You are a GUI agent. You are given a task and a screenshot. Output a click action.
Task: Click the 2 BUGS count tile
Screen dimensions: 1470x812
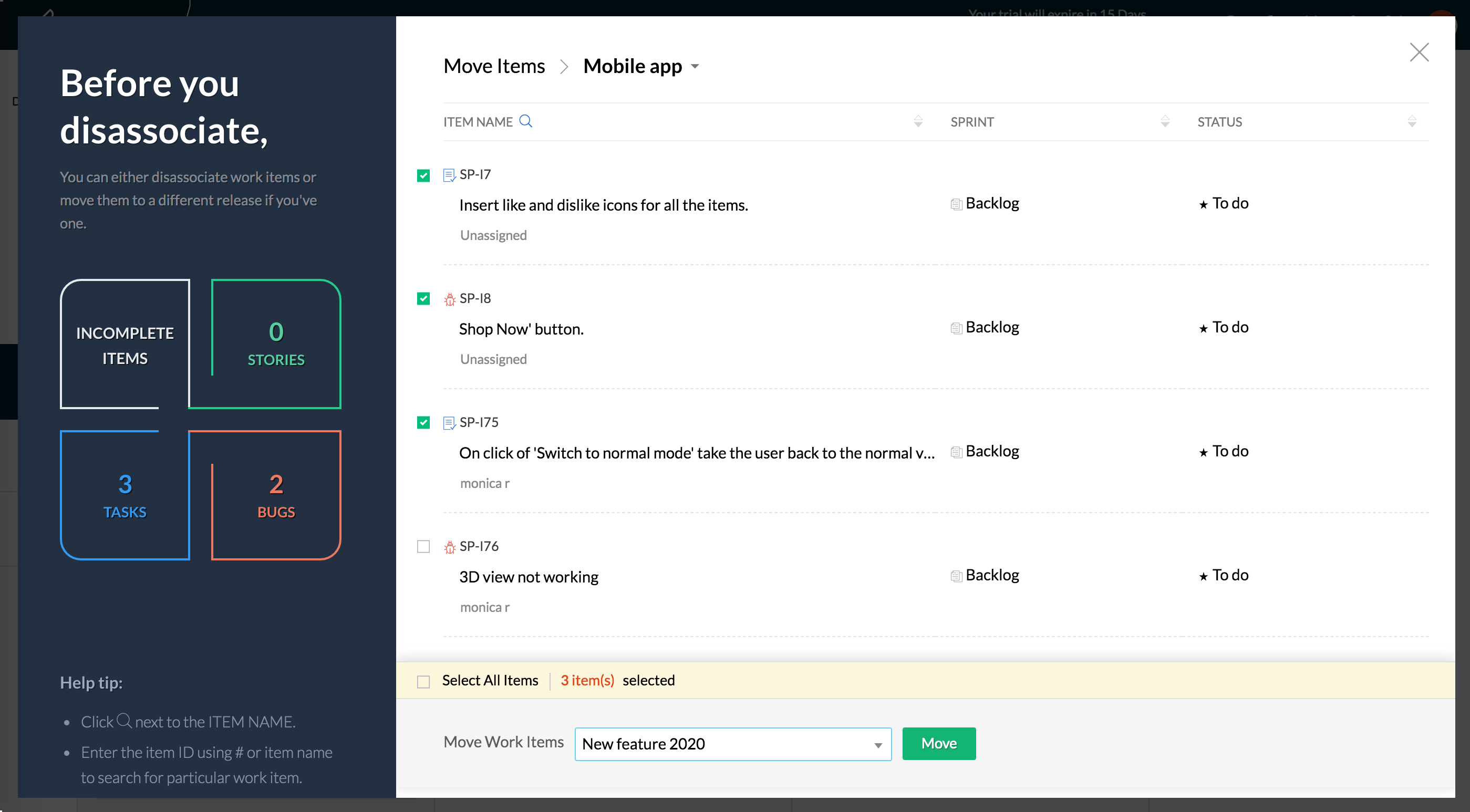pos(276,495)
